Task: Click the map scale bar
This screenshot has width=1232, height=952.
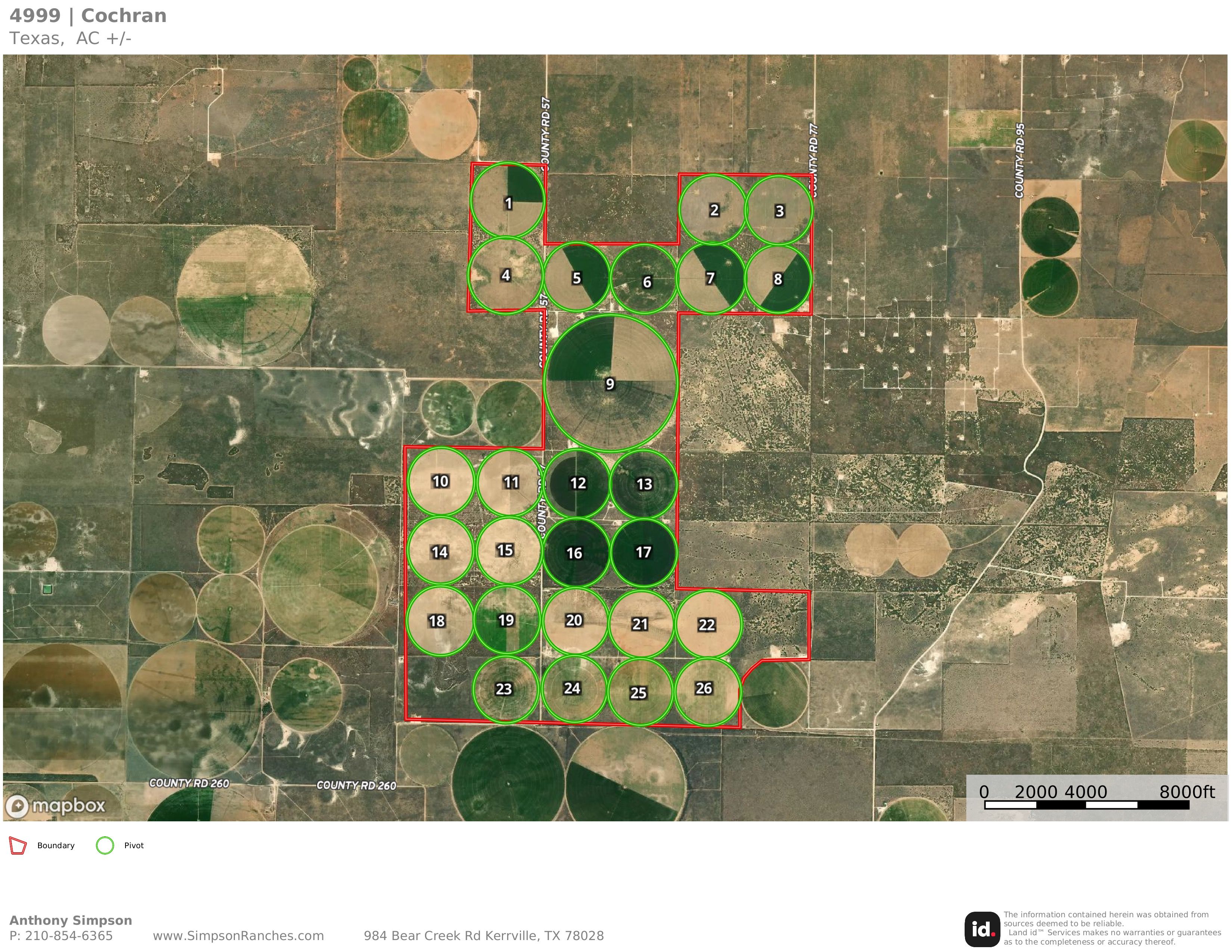Action: 1086,805
